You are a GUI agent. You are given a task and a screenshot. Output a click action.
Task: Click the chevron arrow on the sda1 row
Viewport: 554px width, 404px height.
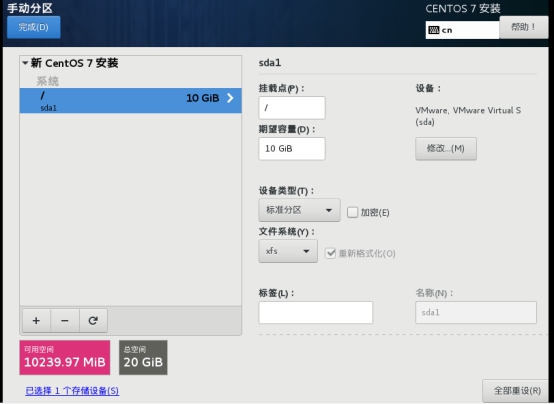point(230,98)
